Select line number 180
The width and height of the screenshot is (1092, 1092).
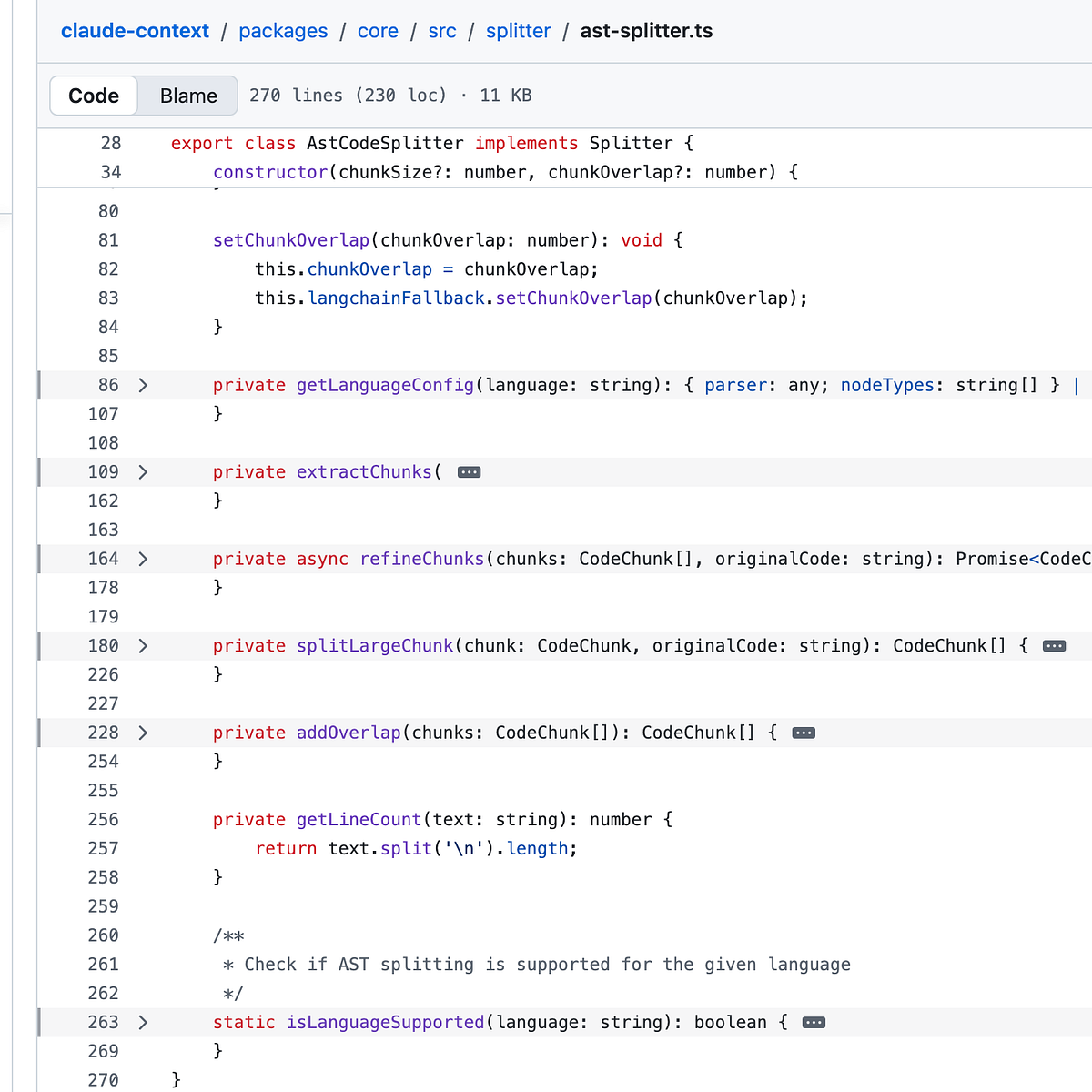click(x=103, y=646)
